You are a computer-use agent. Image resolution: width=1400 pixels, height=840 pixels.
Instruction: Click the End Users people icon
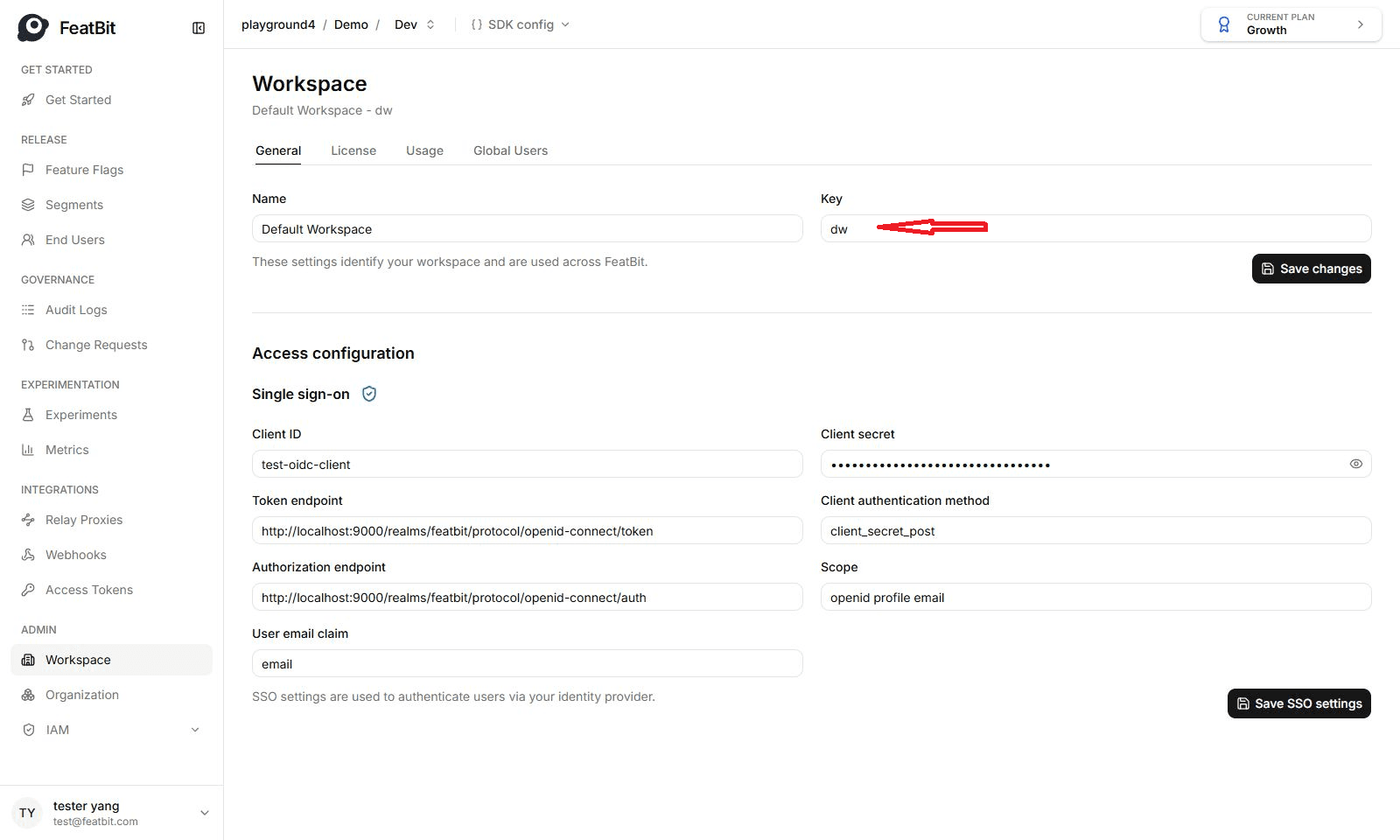coord(28,240)
